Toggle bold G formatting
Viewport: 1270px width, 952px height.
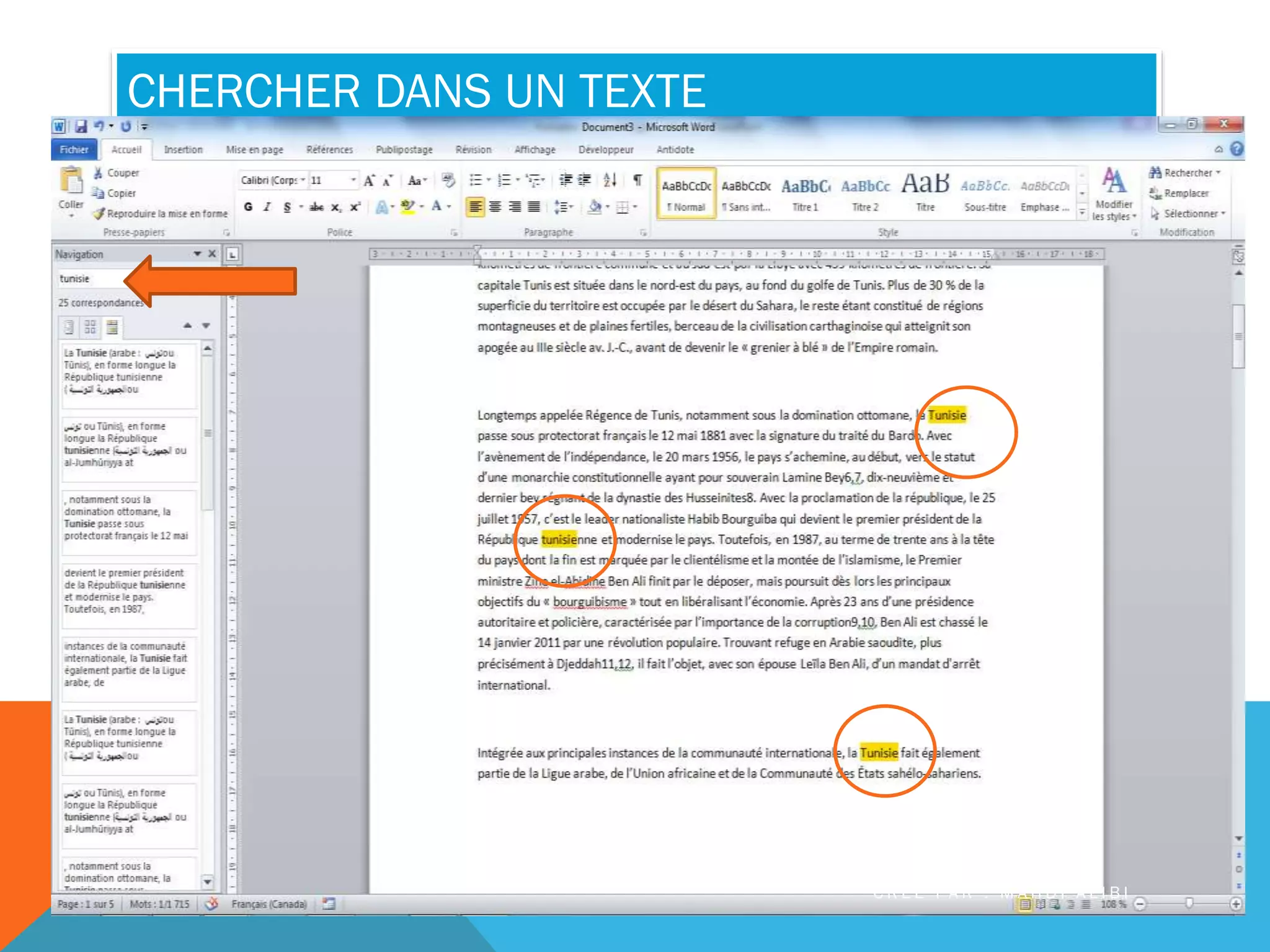coord(249,207)
